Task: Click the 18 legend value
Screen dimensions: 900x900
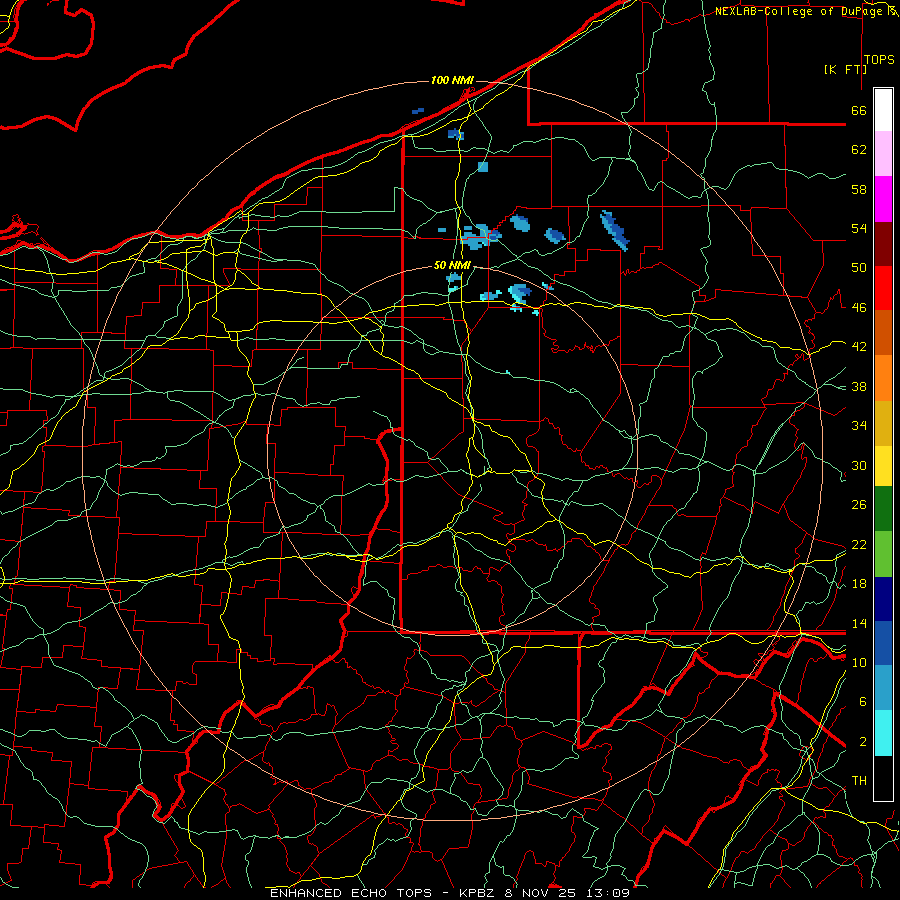Action: (x=859, y=584)
